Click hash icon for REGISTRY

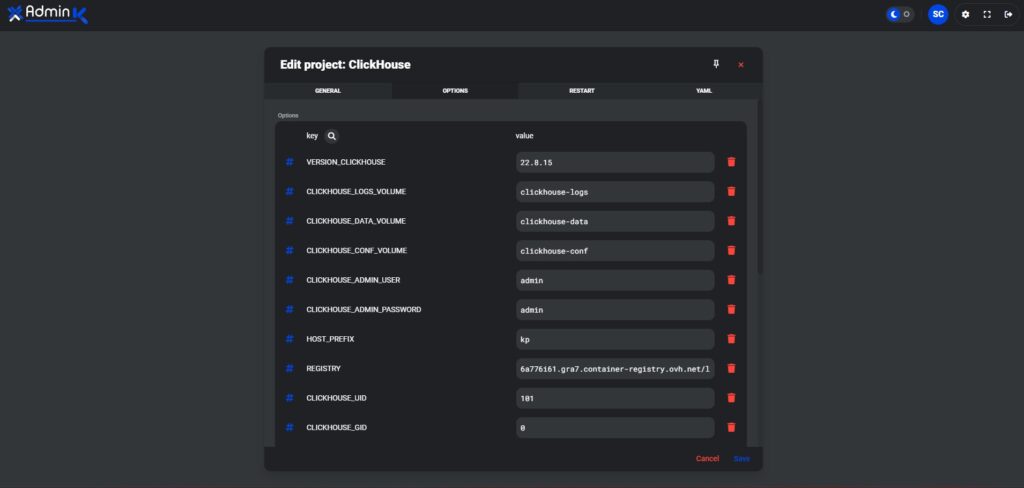point(289,368)
